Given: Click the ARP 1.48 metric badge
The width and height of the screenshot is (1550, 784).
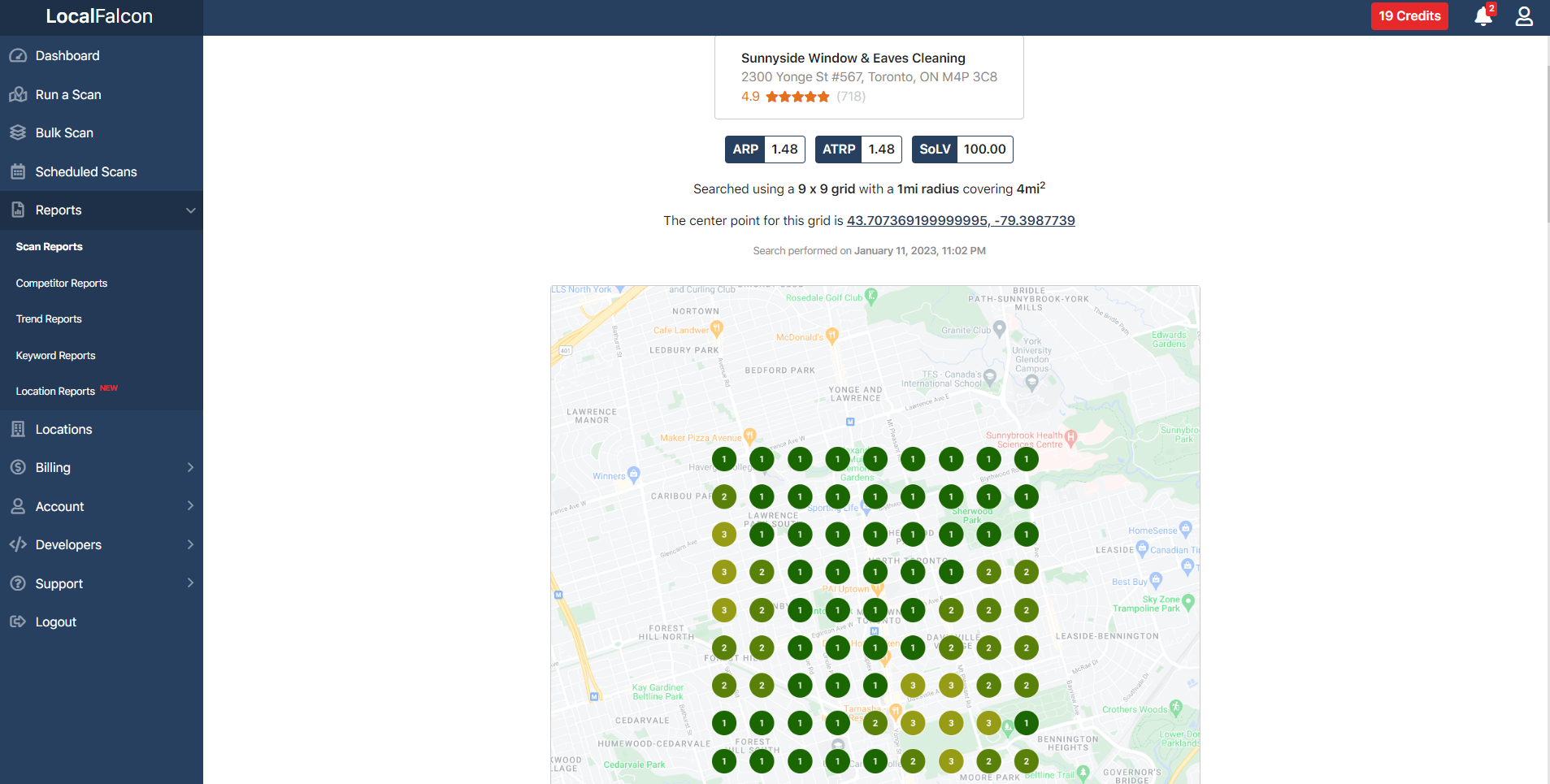Looking at the screenshot, I should (x=765, y=149).
